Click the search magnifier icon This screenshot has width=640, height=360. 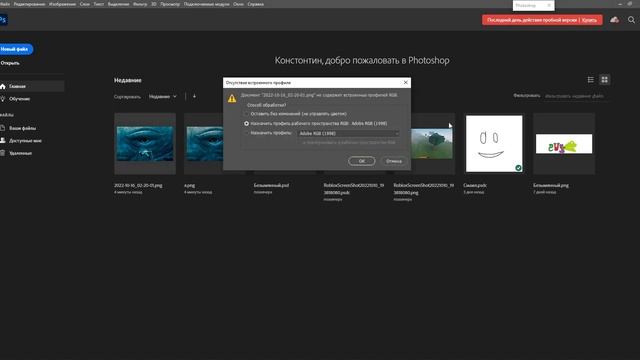pyautogui.click(x=631, y=20)
